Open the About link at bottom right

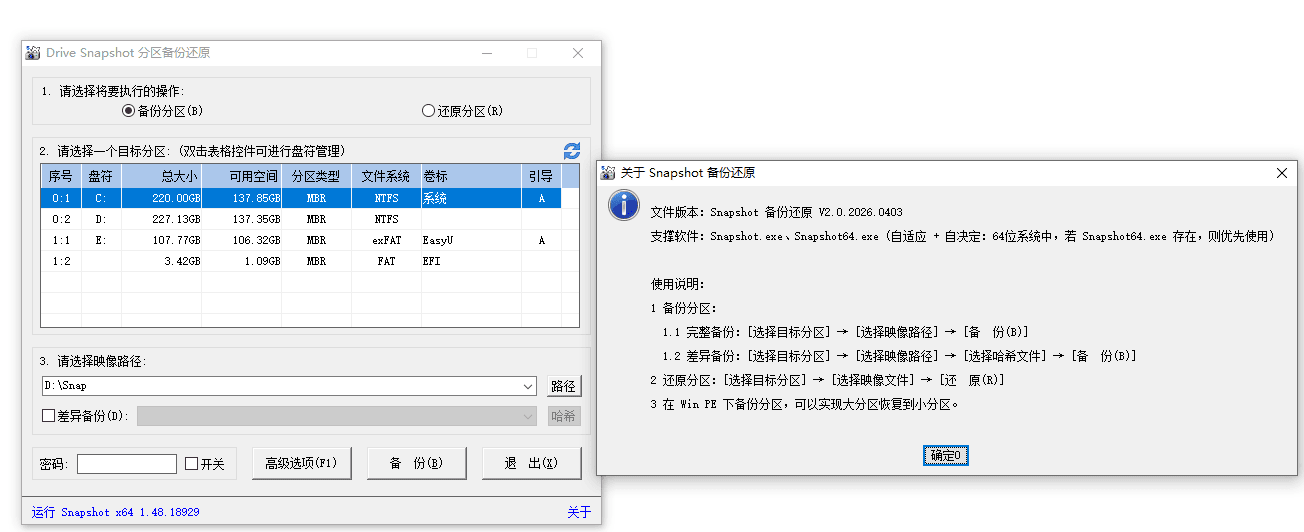[579, 512]
